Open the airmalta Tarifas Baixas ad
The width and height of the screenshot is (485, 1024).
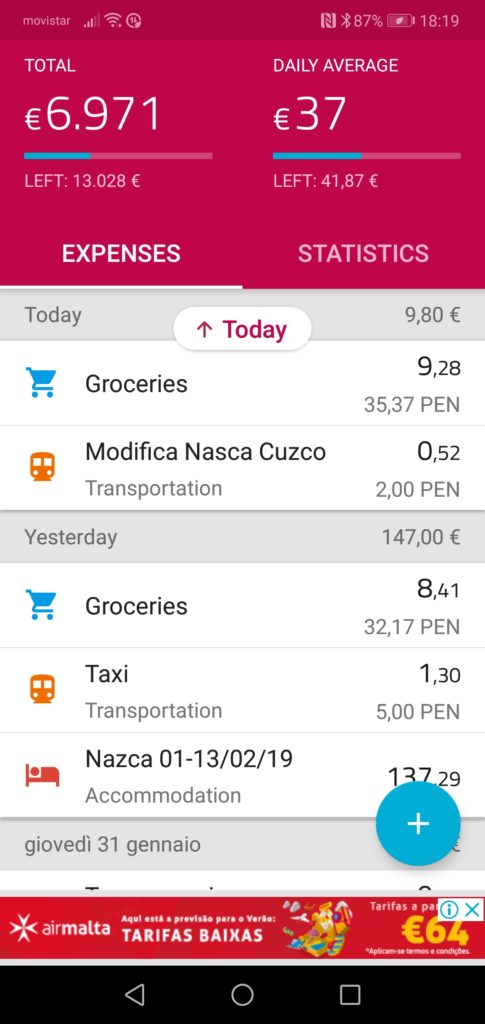[x=242, y=928]
